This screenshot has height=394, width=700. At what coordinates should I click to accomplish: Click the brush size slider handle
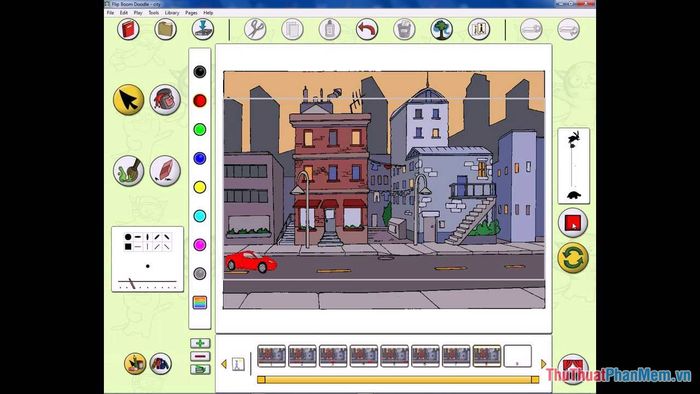[x=132, y=283]
